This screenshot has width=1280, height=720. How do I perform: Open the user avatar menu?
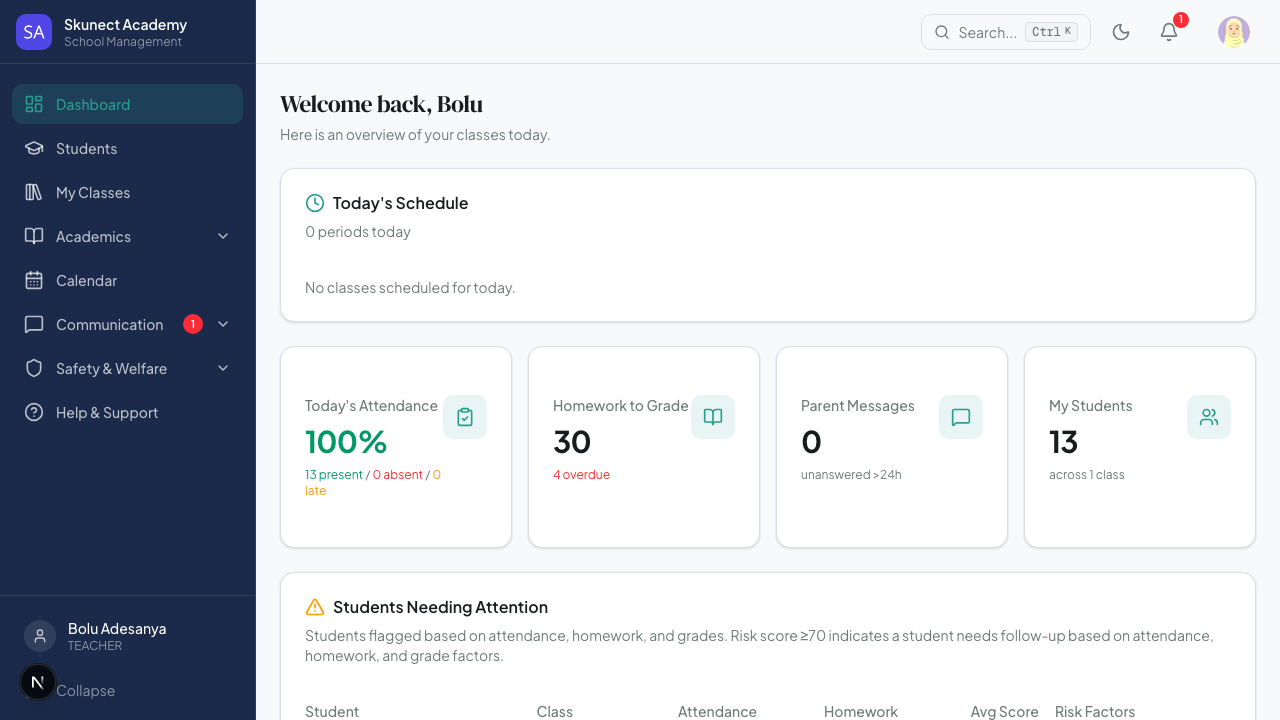[1234, 32]
